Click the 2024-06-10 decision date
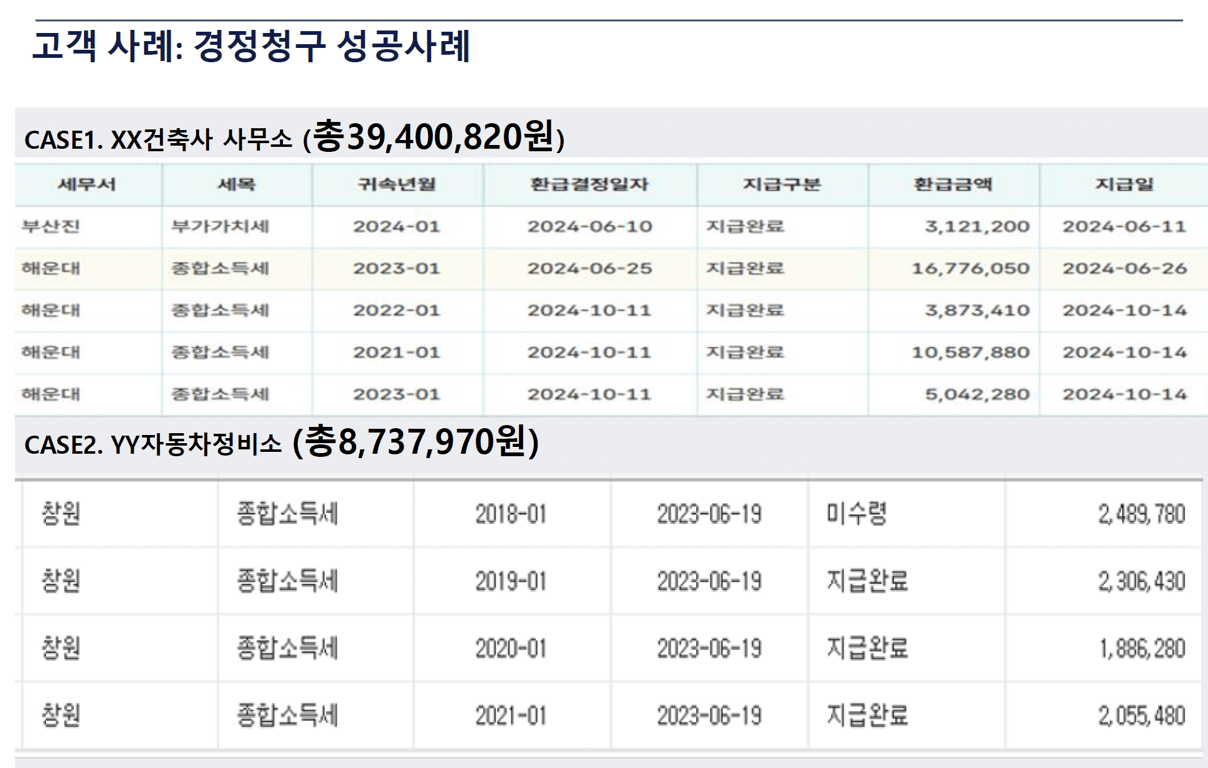This screenshot has width=1208, height=768. pos(590,227)
